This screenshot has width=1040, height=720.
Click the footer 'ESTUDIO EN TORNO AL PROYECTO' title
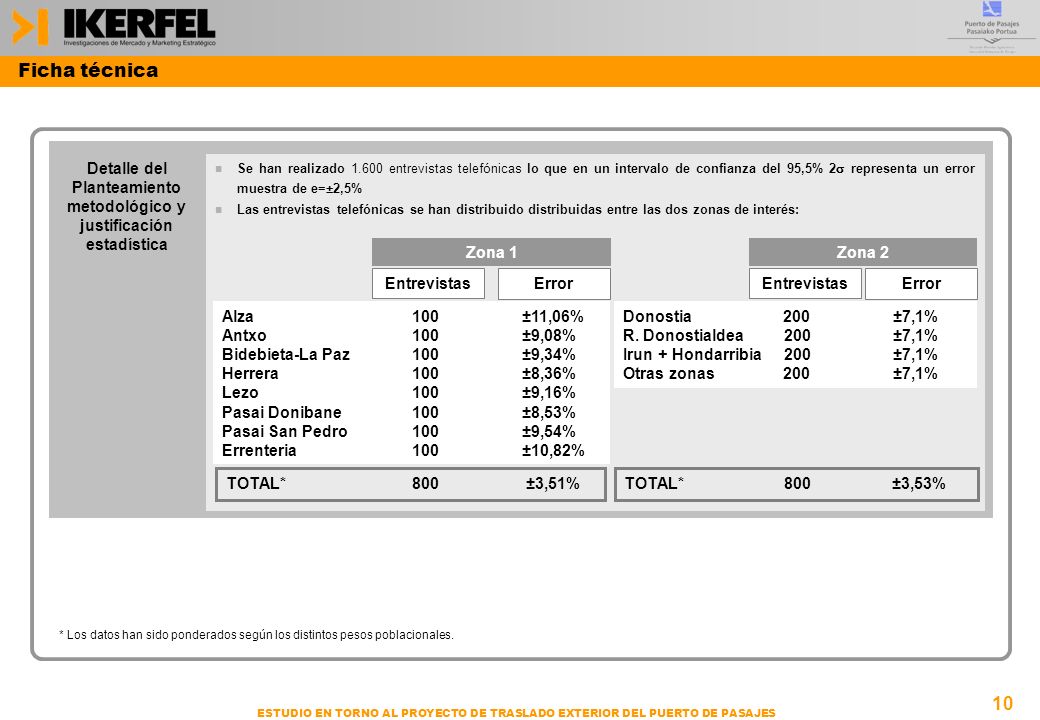point(516,713)
